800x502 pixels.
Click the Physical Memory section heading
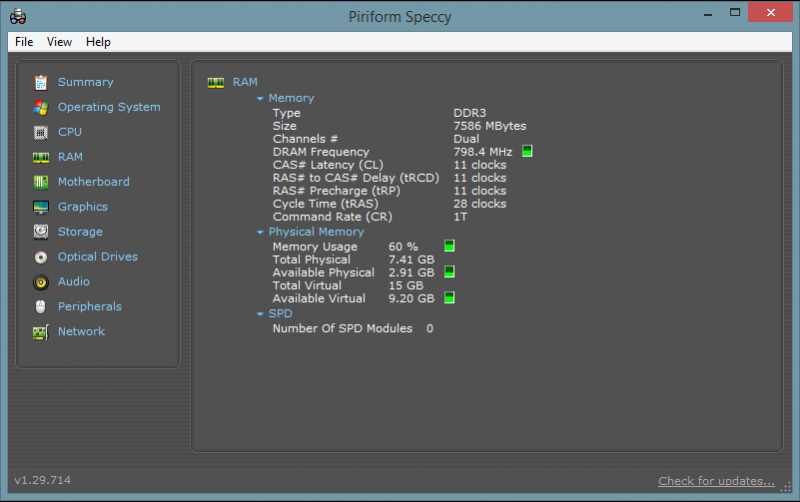click(x=316, y=232)
